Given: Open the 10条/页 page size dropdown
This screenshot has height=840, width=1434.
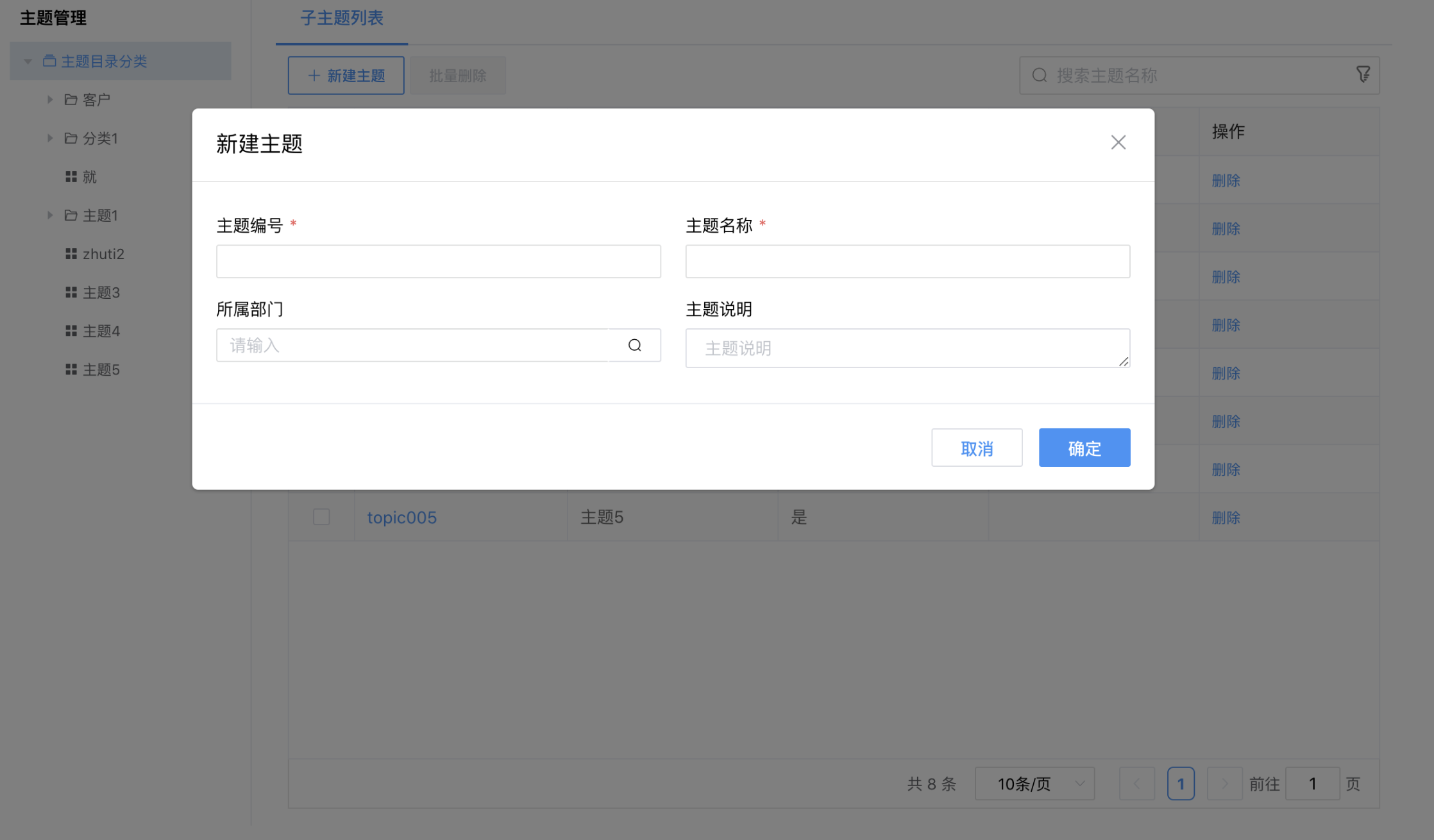Looking at the screenshot, I should [x=1034, y=784].
